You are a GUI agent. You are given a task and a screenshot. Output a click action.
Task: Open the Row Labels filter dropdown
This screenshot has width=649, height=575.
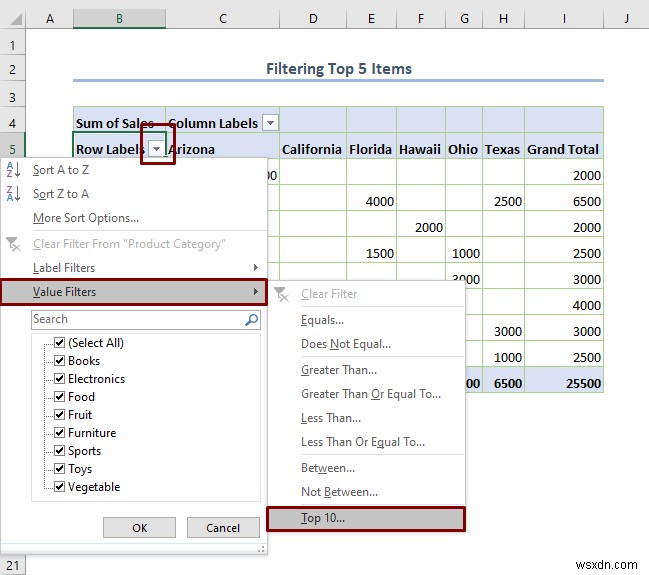tap(156, 149)
